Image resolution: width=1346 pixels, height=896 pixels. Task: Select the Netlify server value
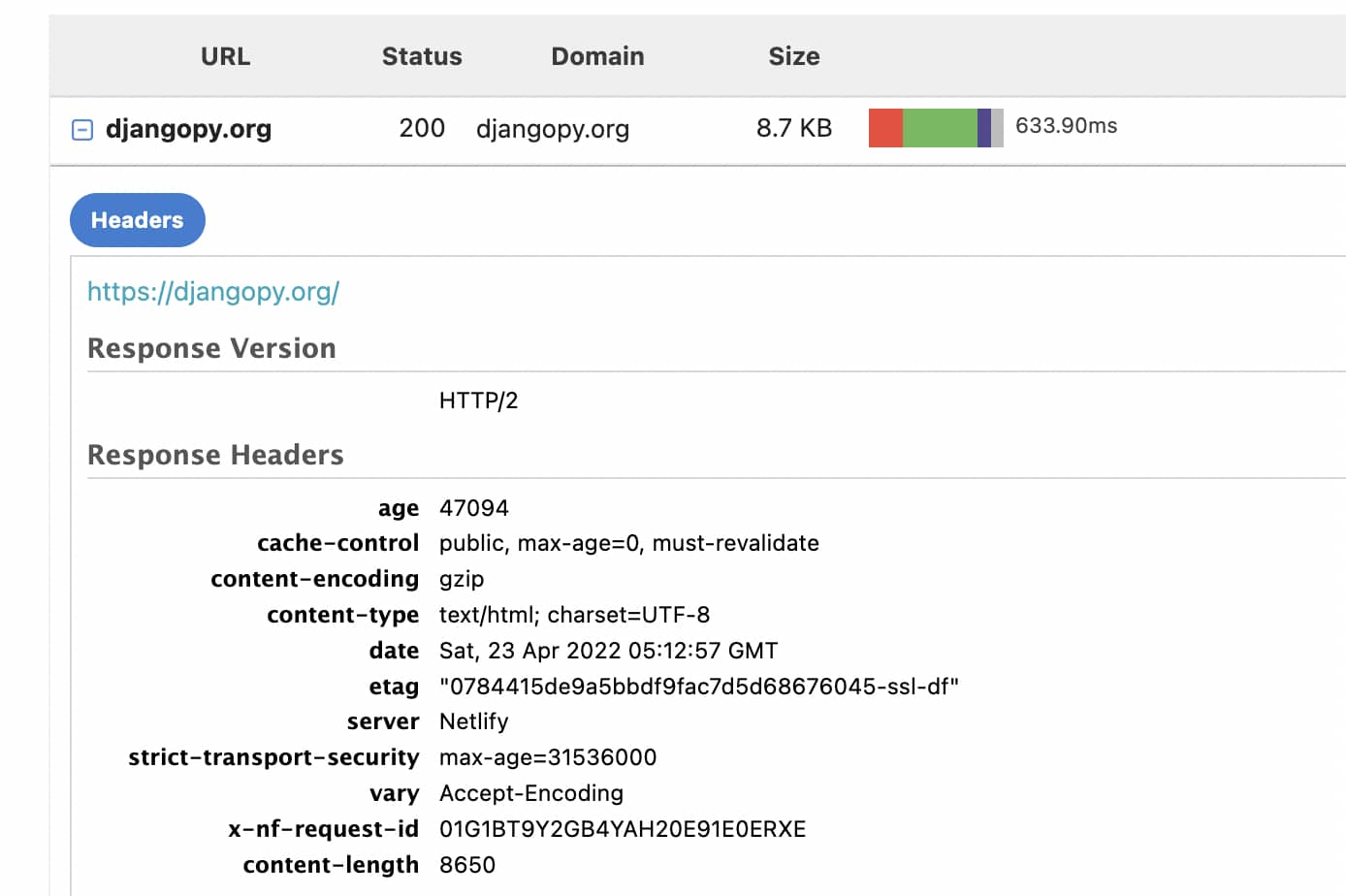pyautogui.click(x=474, y=721)
